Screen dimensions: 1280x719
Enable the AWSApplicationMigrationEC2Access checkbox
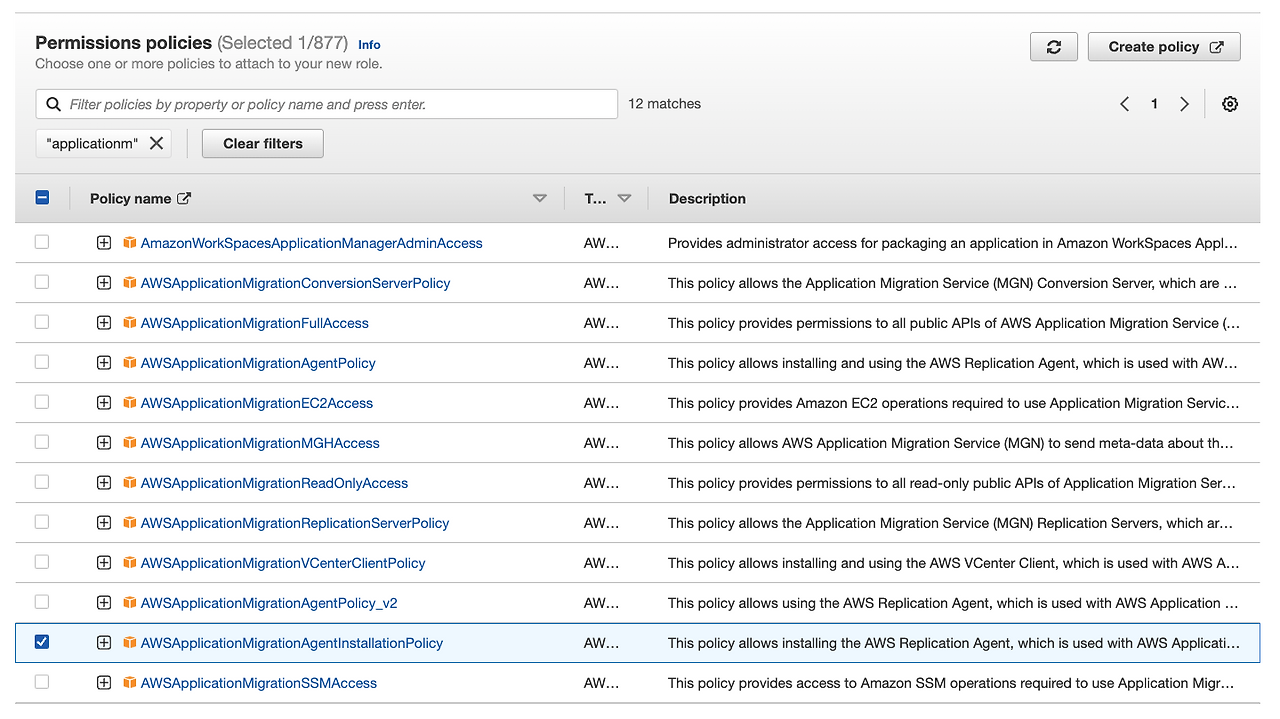point(41,402)
